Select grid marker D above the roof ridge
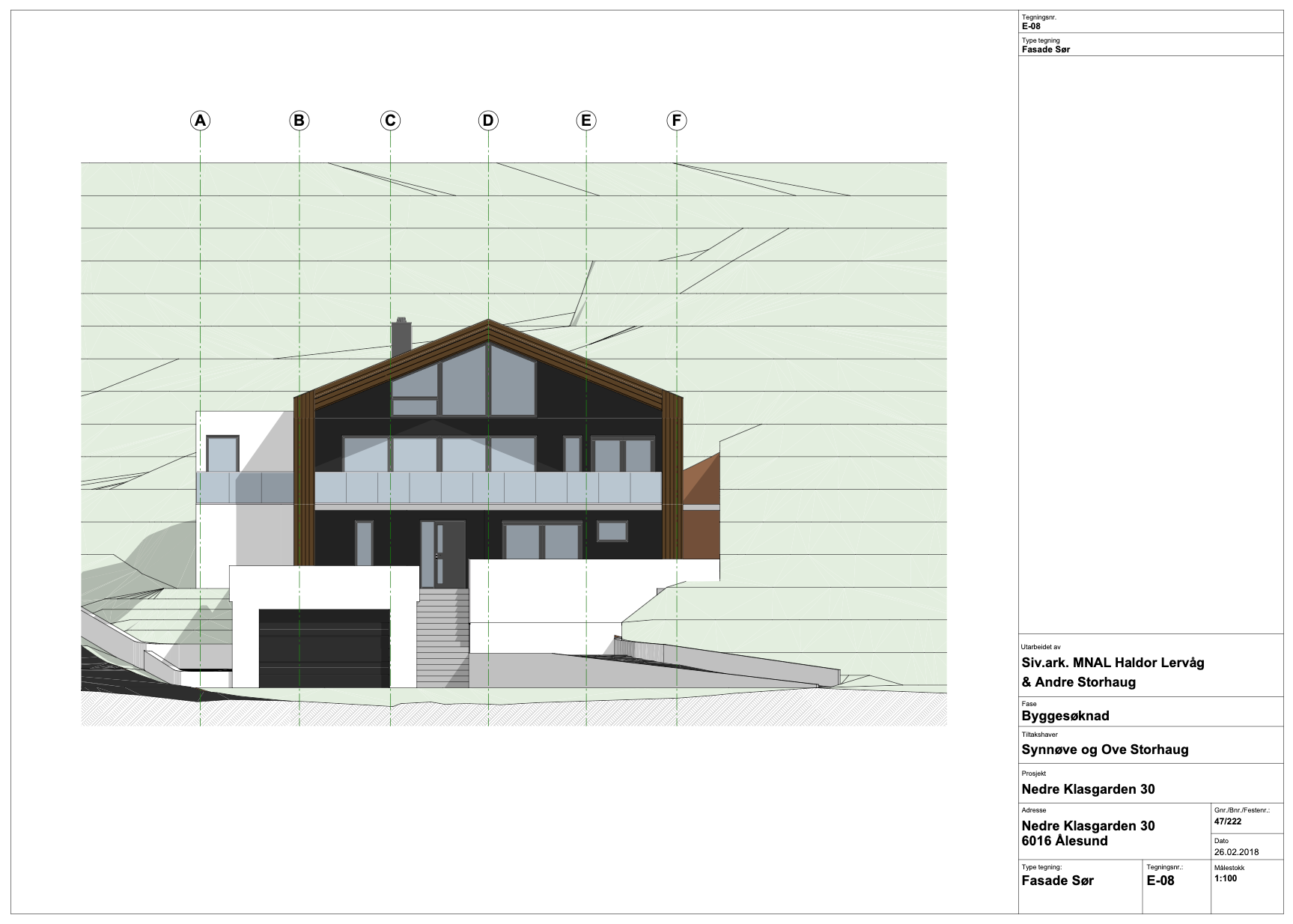This screenshot has width=1293, height=924. tap(488, 121)
